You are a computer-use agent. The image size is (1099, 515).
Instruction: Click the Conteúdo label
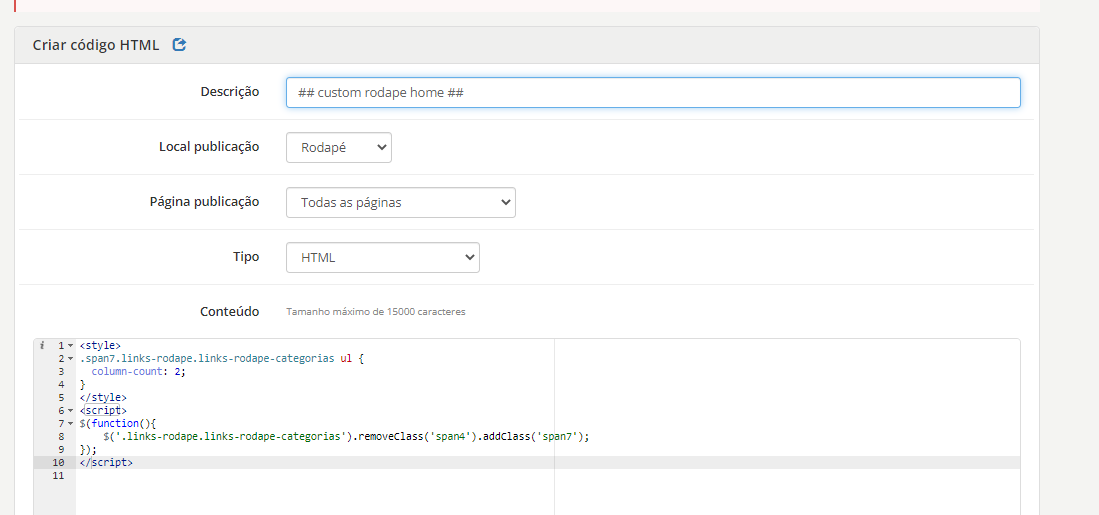230,312
